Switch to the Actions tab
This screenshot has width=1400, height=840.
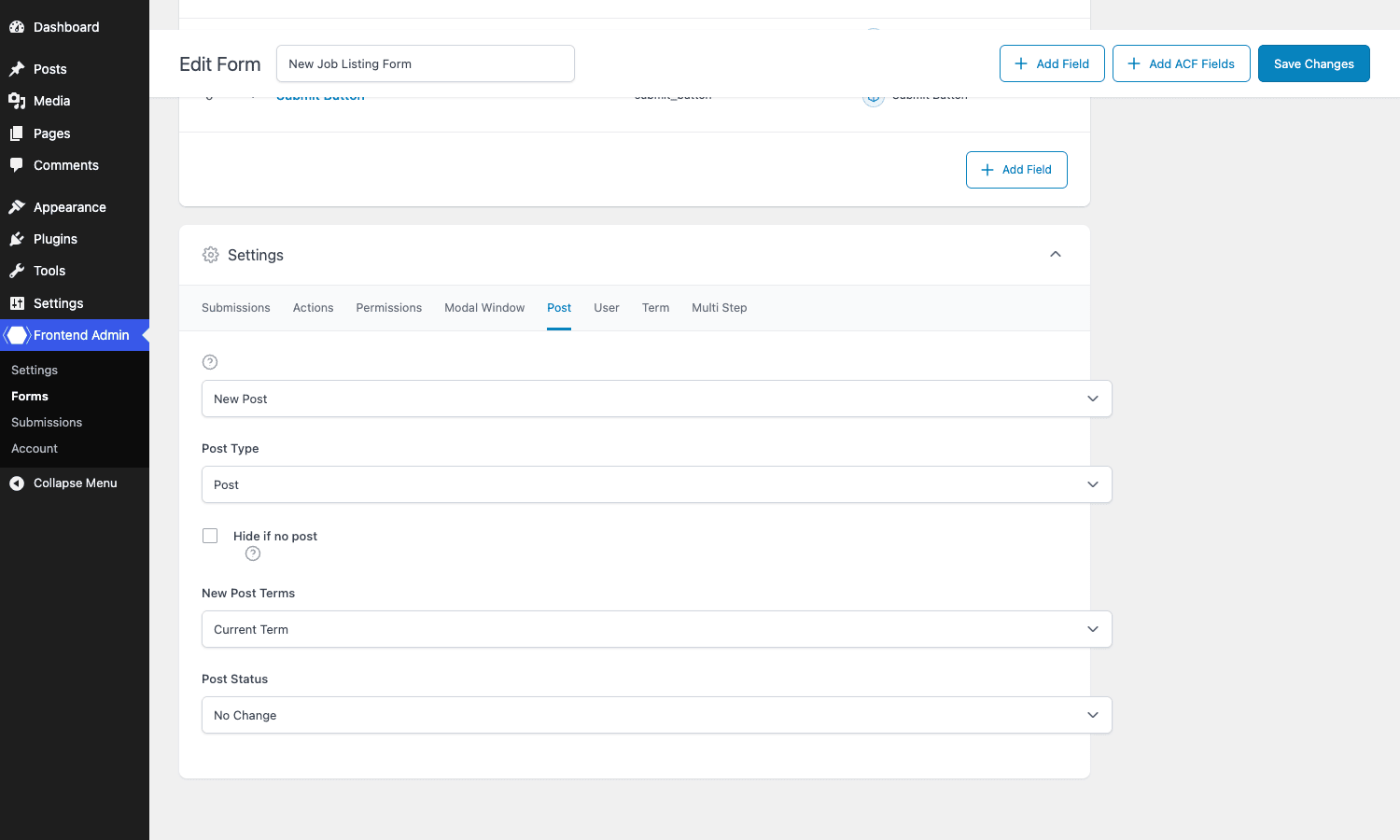pos(313,308)
